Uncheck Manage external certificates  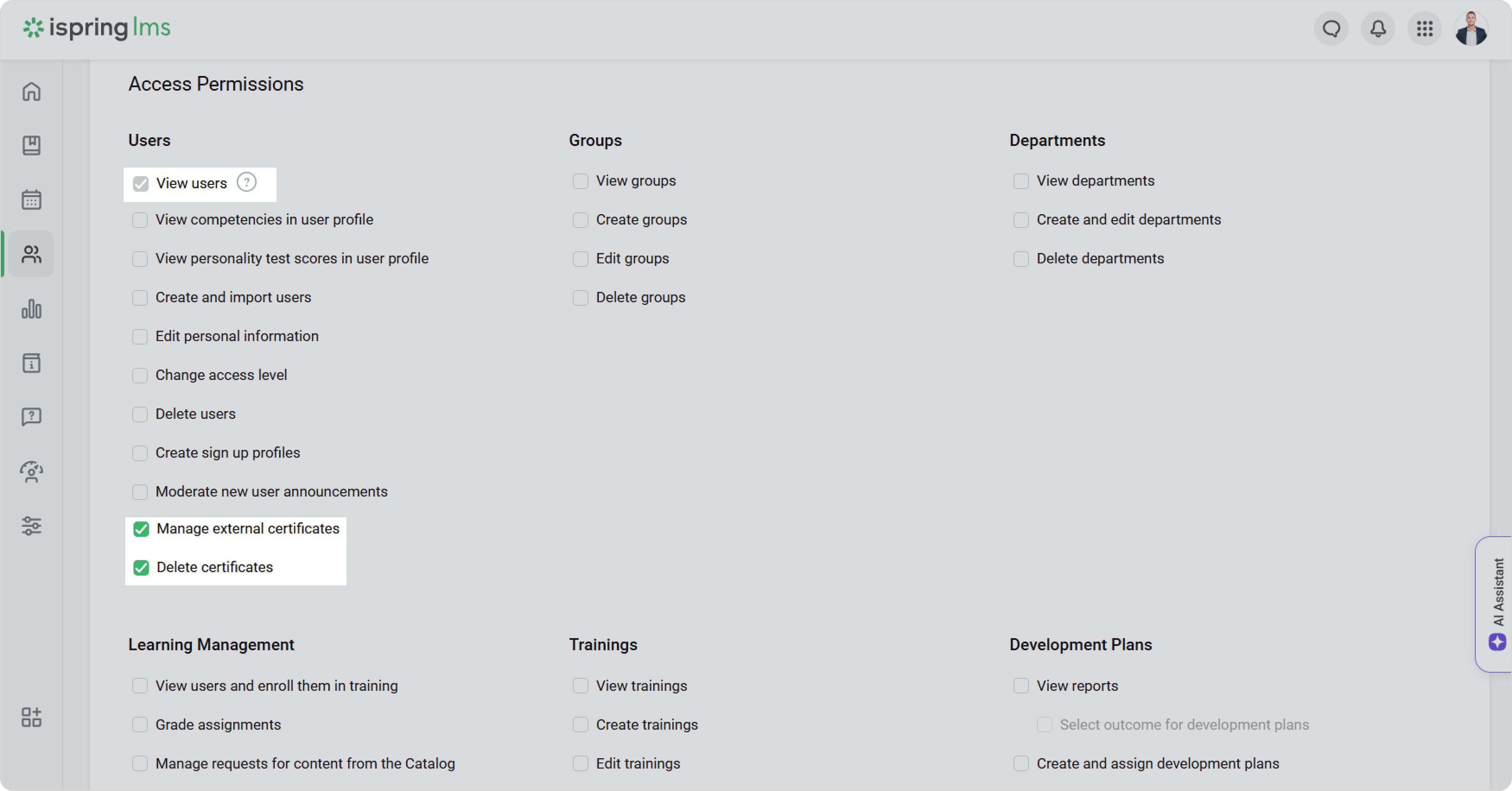coord(141,529)
